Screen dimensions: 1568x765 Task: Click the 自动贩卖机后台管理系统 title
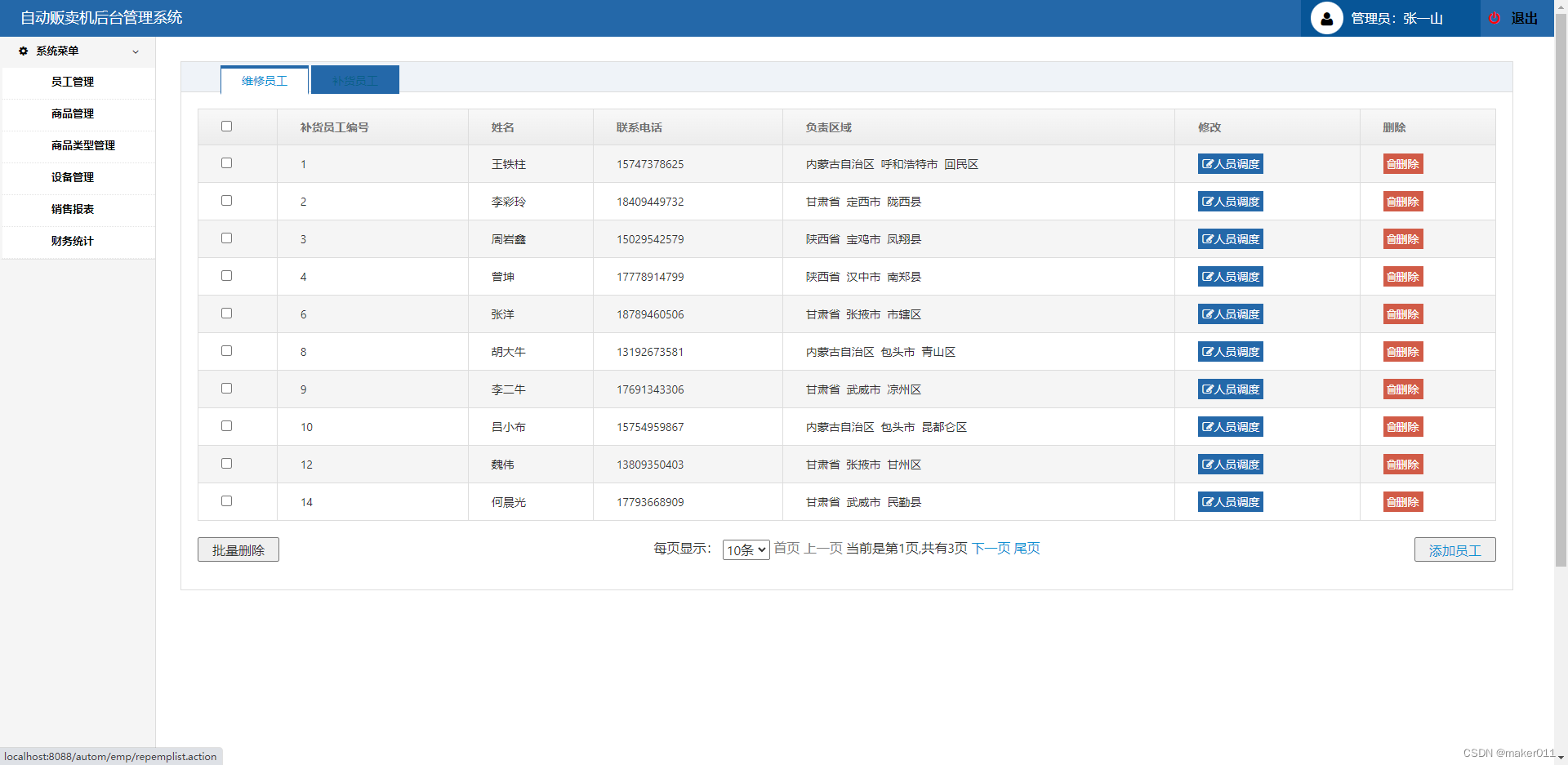coord(101,18)
